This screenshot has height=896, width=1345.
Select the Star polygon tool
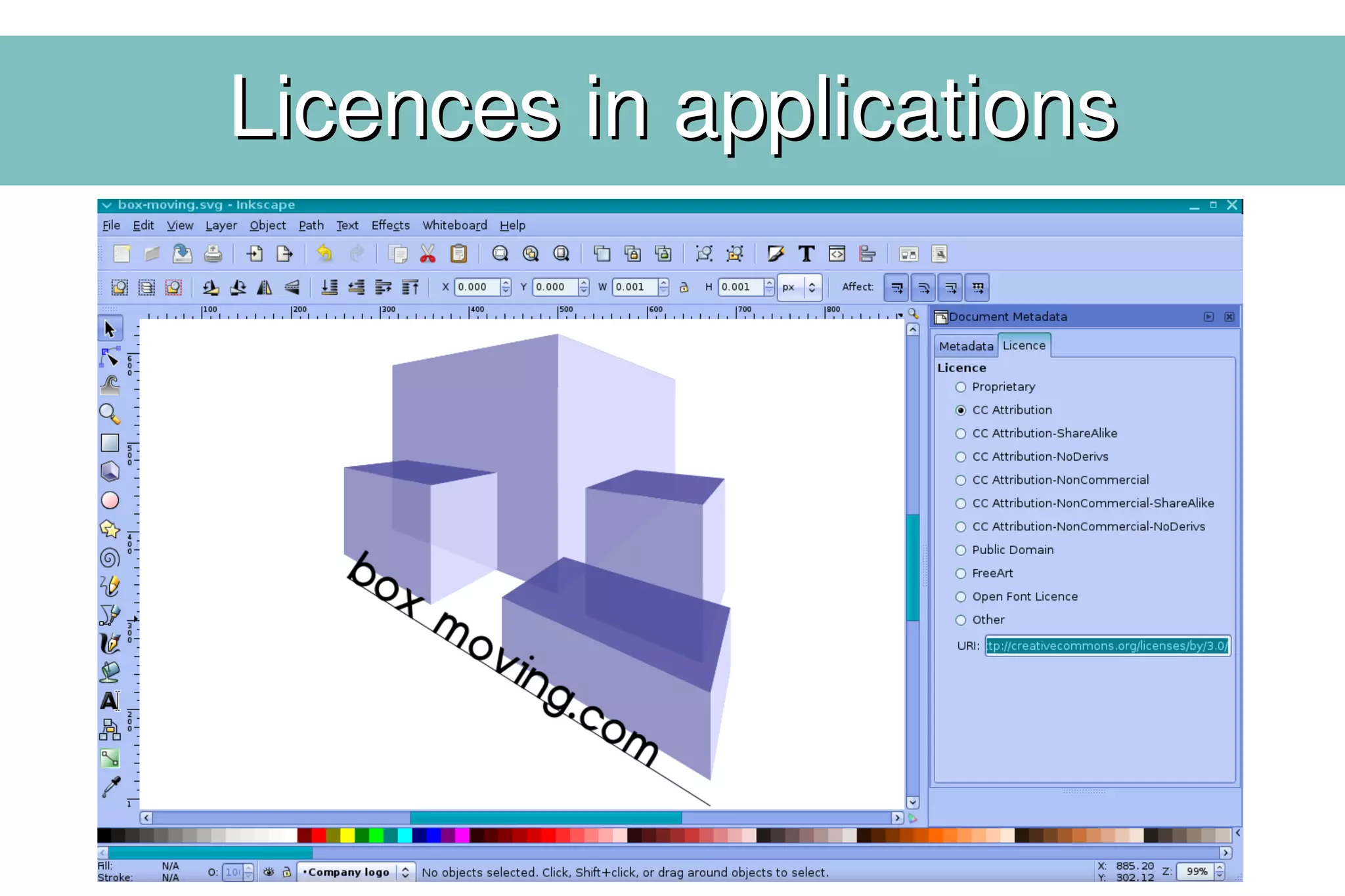(x=110, y=529)
